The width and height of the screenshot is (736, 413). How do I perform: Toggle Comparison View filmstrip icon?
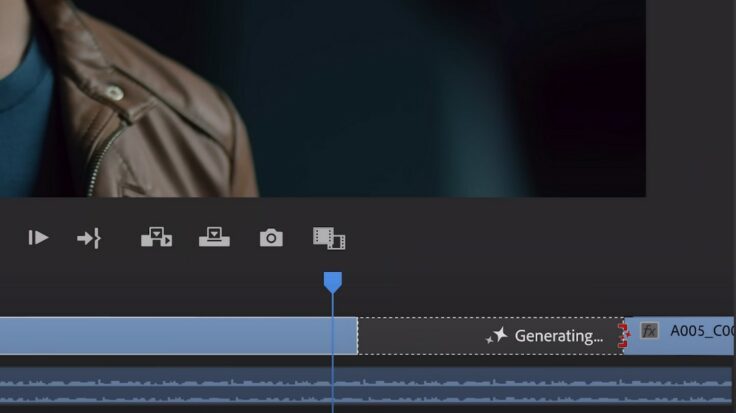tap(329, 237)
